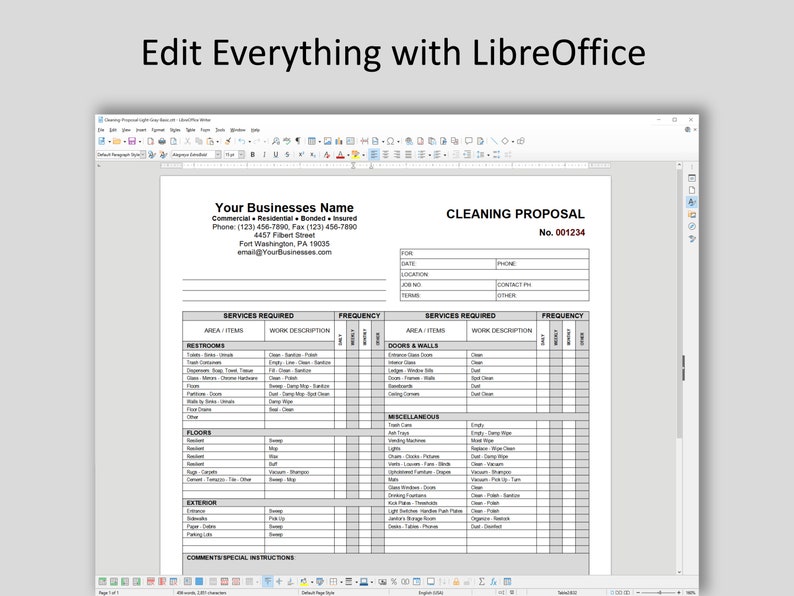Open the Page sidebar deck
This screenshot has height=596, width=794.
692,190
